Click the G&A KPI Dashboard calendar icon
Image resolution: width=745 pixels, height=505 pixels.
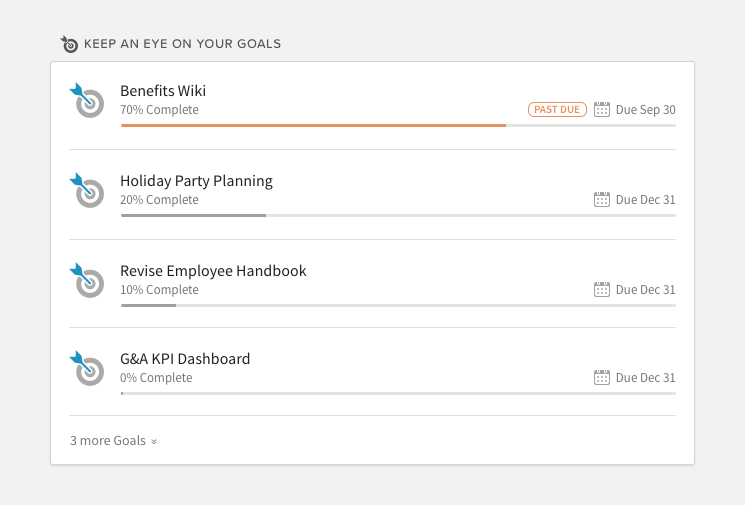(602, 377)
